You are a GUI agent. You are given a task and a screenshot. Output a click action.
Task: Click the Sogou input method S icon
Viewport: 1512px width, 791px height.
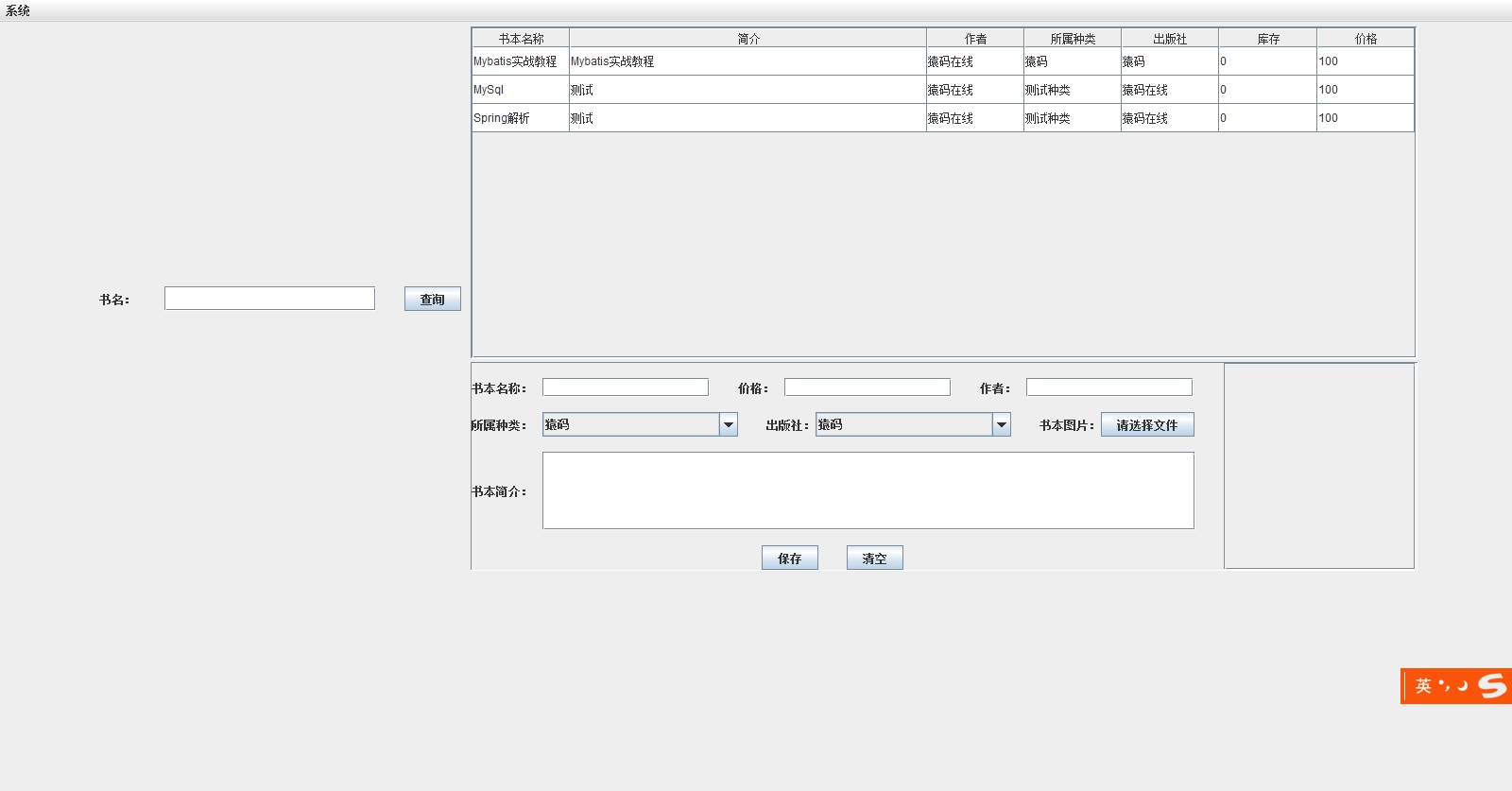click(1492, 685)
